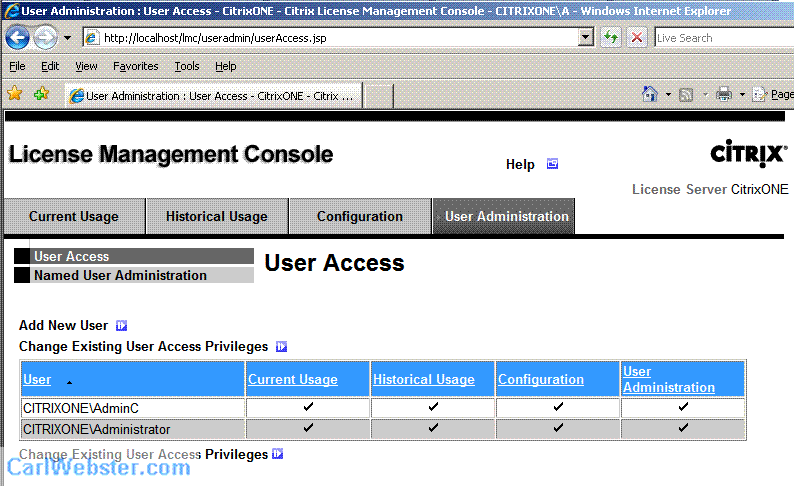The image size is (794, 486).
Task: Click the Citrix logo
Action: tap(749, 153)
